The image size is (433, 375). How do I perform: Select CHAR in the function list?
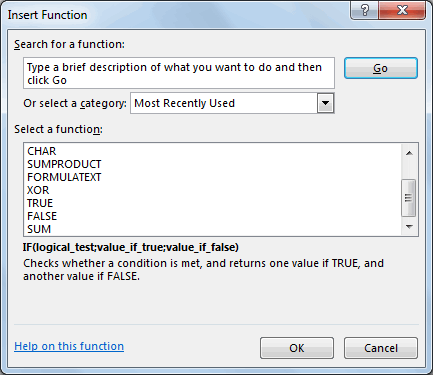42,151
